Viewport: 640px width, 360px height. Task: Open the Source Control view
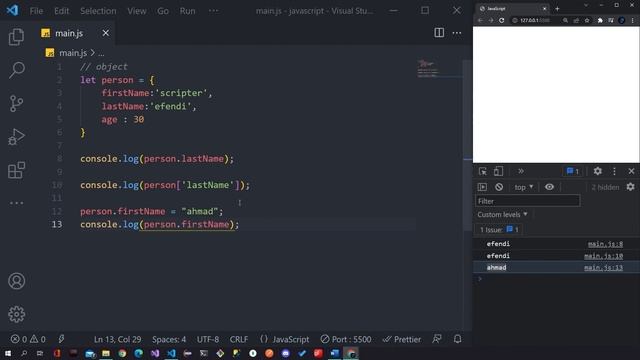click(x=16, y=104)
